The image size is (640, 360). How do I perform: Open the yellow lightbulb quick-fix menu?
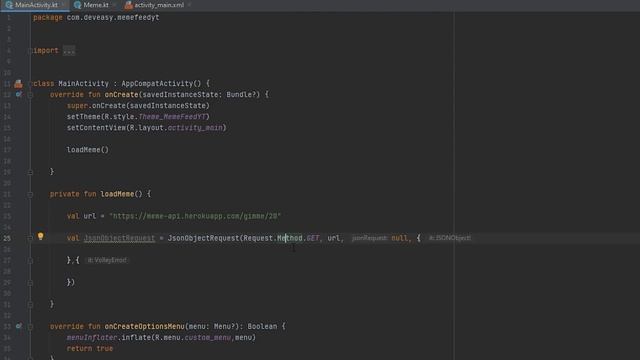pos(40,236)
